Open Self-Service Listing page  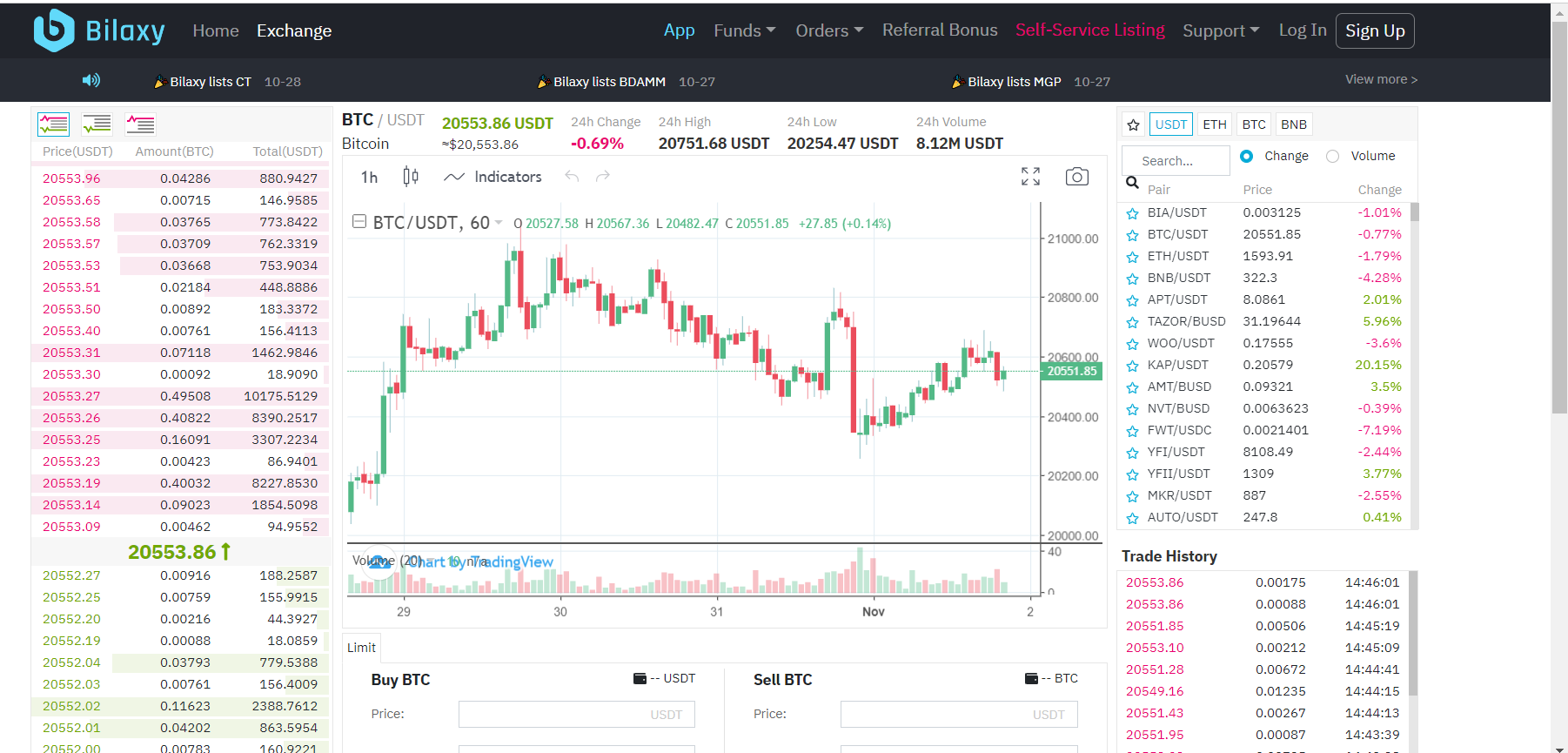pos(1090,30)
